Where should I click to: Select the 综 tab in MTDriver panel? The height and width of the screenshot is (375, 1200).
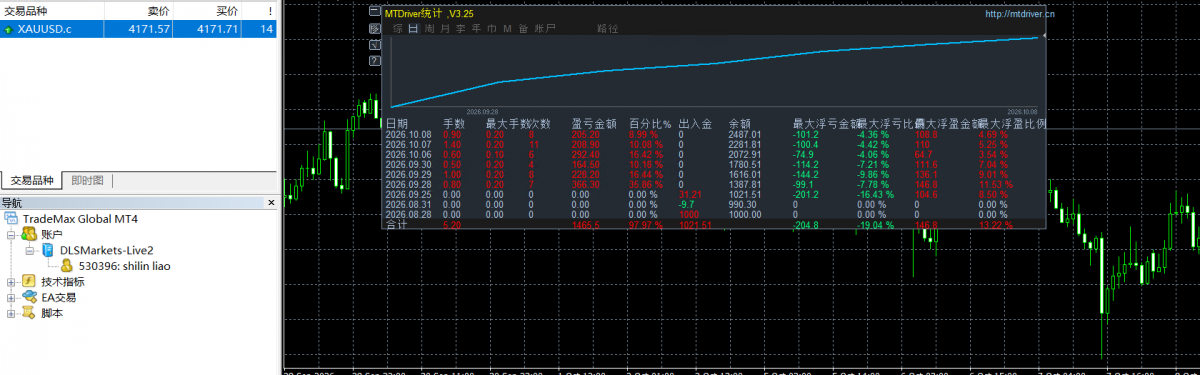point(398,29)
